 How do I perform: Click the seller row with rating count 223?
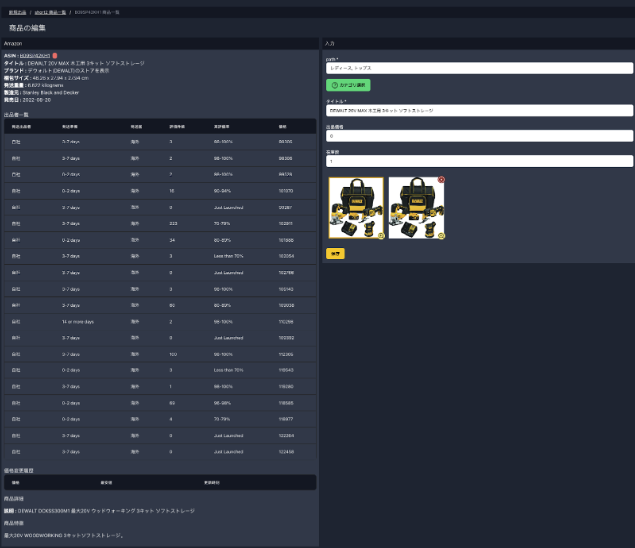(x=160, y=223)
